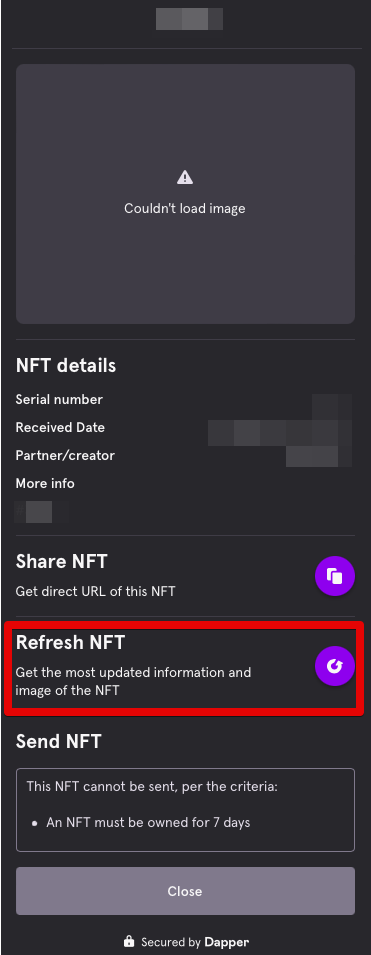Click the empty NFT image placeholder
This screenshot has width=371, height=955.
[185, 194]
